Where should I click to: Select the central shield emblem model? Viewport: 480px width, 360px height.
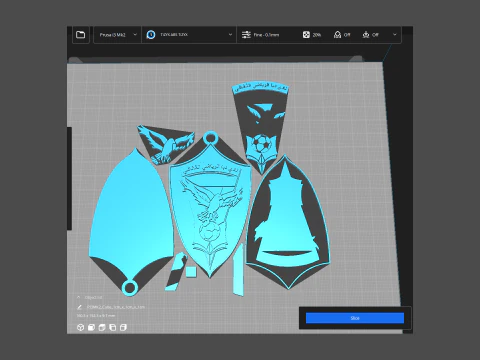210,208
